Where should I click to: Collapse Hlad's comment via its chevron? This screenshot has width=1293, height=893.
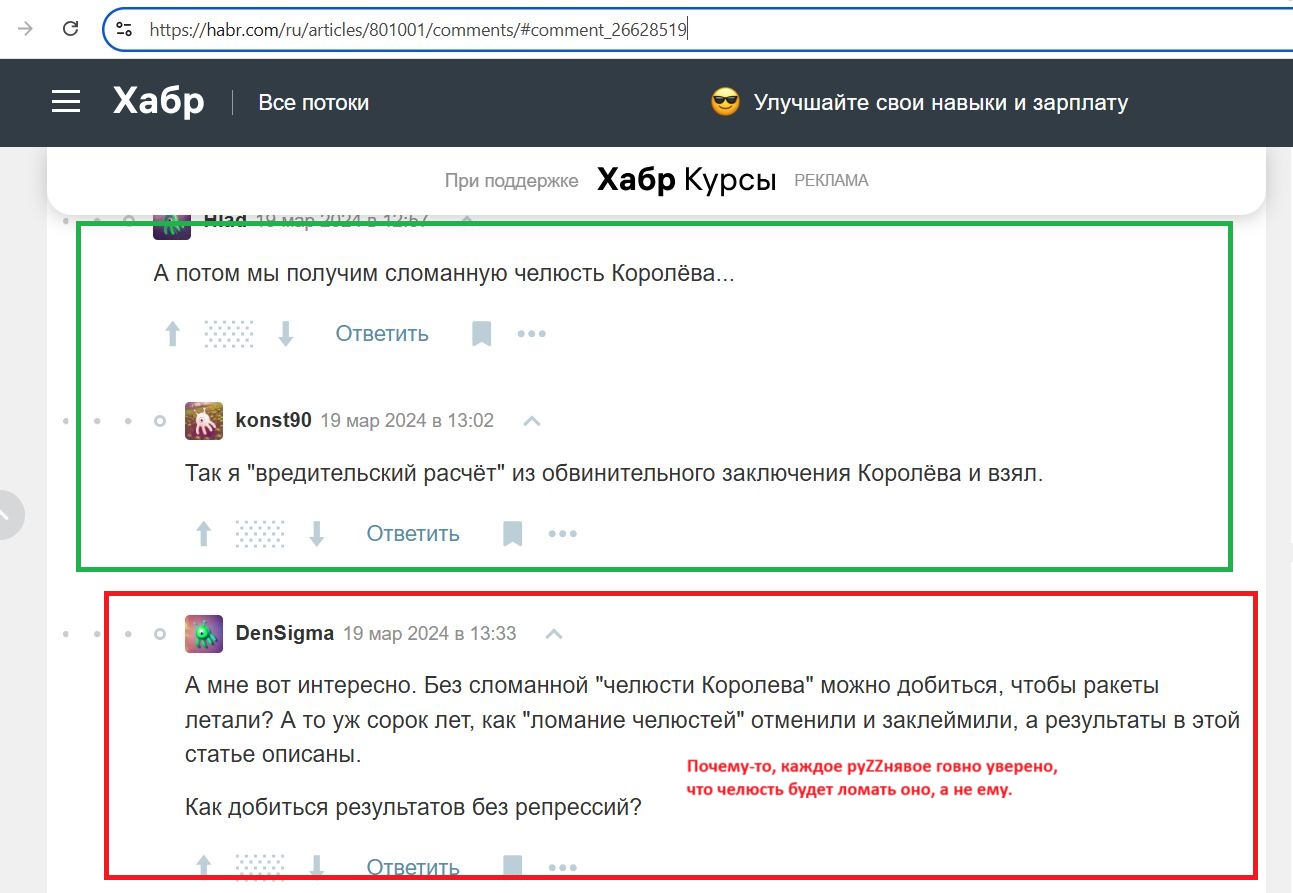pyautogui.click(x=467, y=222)
